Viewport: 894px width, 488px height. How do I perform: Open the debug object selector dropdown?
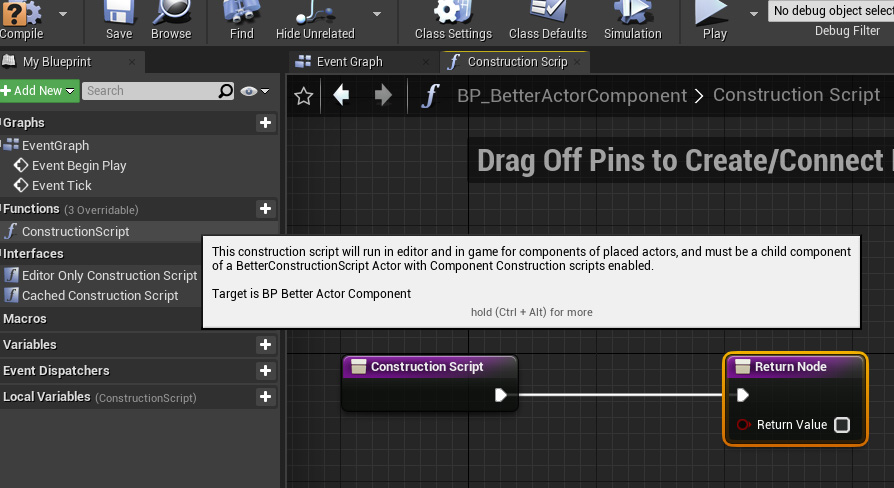click(830, 11)
